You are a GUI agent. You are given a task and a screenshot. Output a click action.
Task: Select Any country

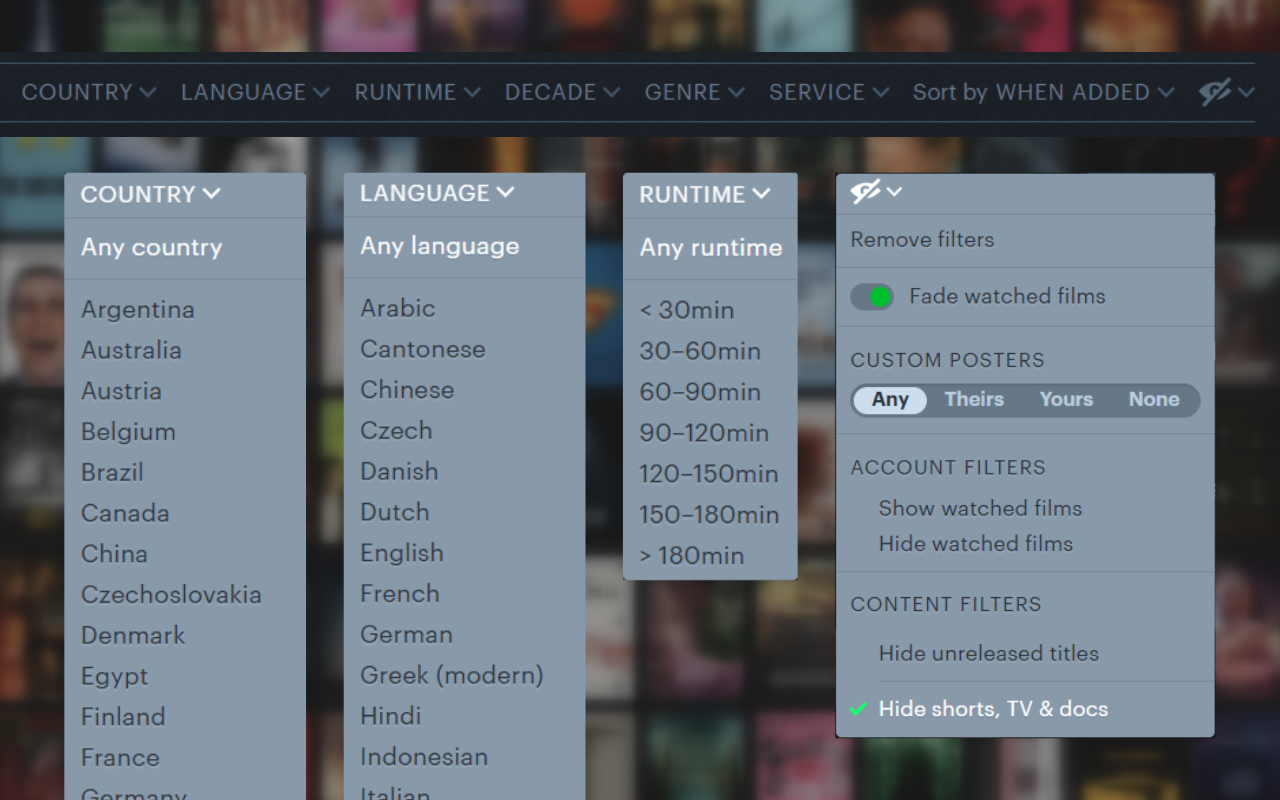pyautogui.click(x=151, y=248)
